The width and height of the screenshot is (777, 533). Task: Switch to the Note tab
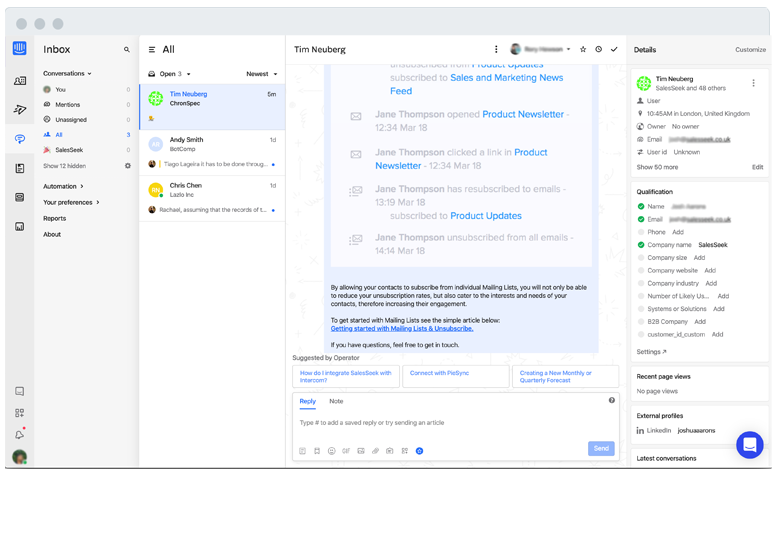pyautogui.click(x=336, y=401)
